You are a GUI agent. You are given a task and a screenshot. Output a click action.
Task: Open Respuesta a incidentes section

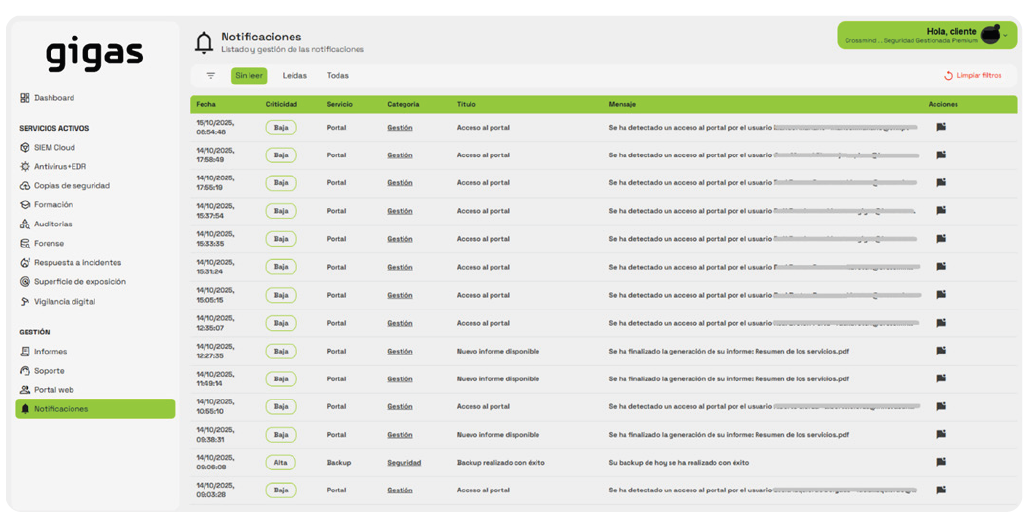(x=77, y=263)
